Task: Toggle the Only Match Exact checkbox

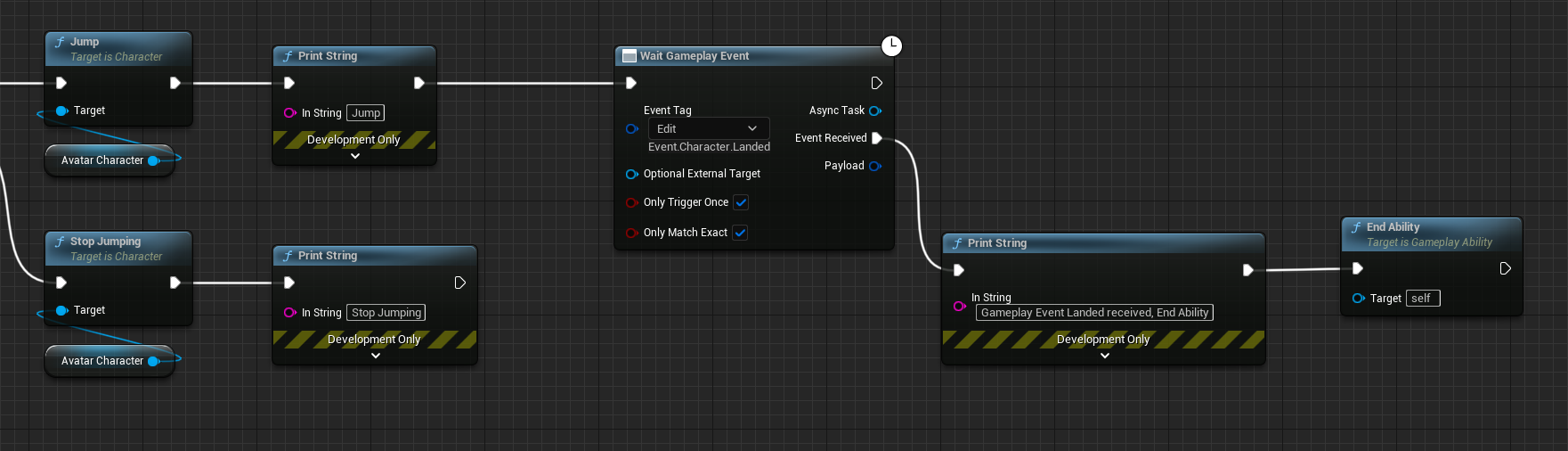Action: point(740,233)
